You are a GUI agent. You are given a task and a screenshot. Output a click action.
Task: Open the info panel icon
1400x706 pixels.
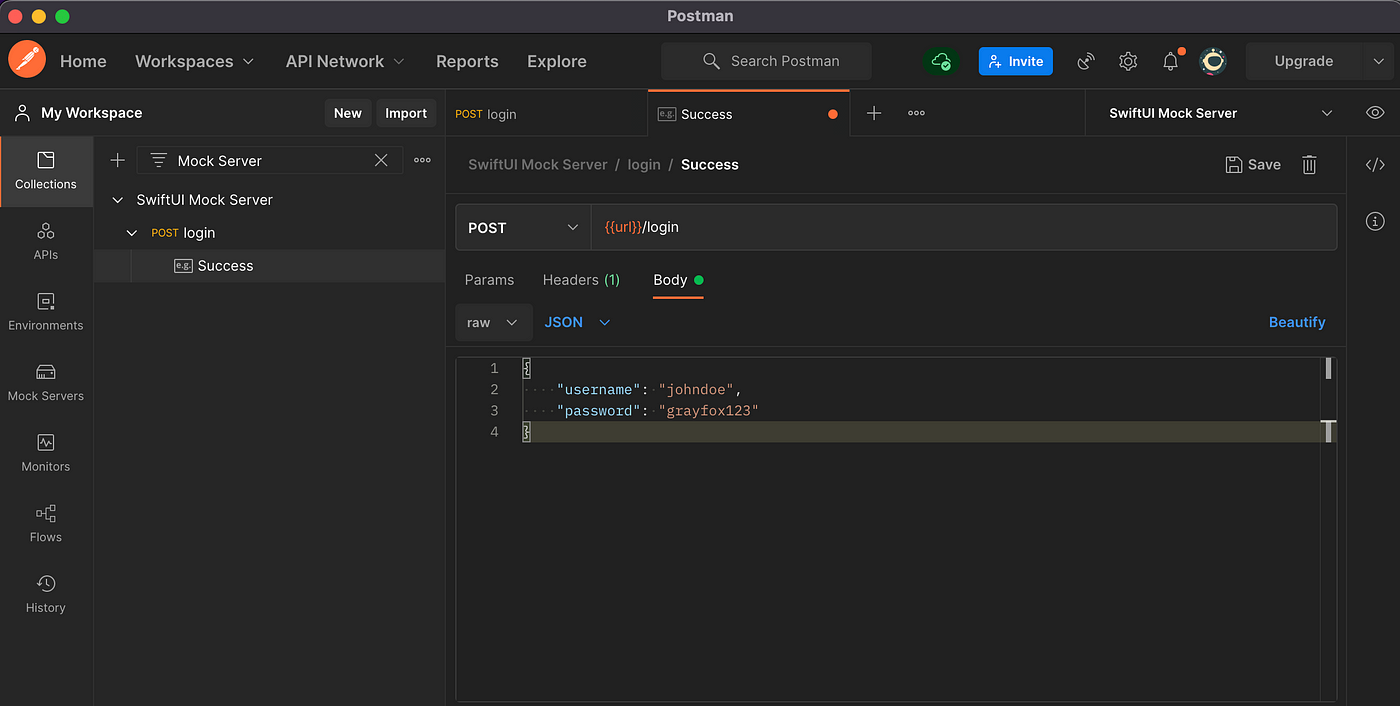click(1375, 221)
